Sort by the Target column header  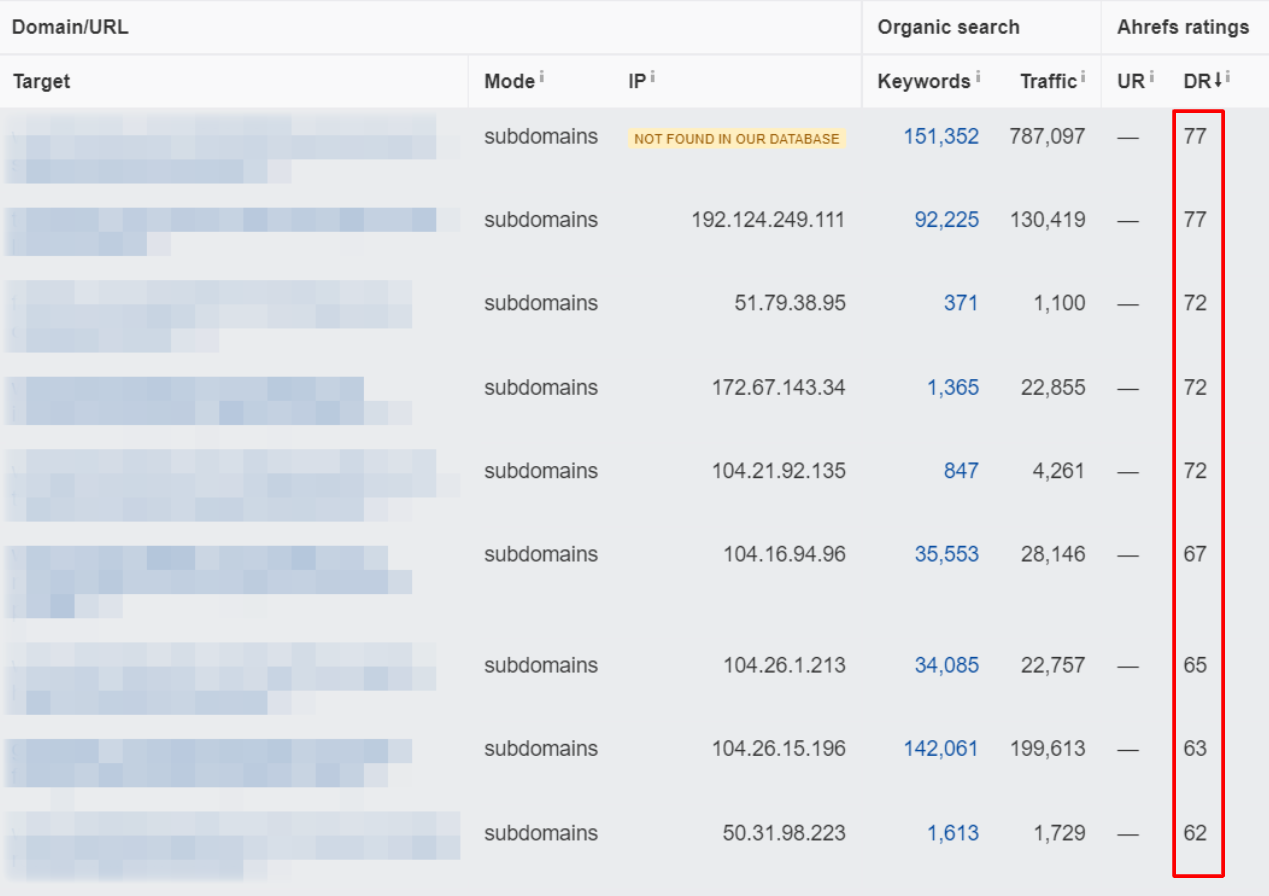(x=42, y=81)
